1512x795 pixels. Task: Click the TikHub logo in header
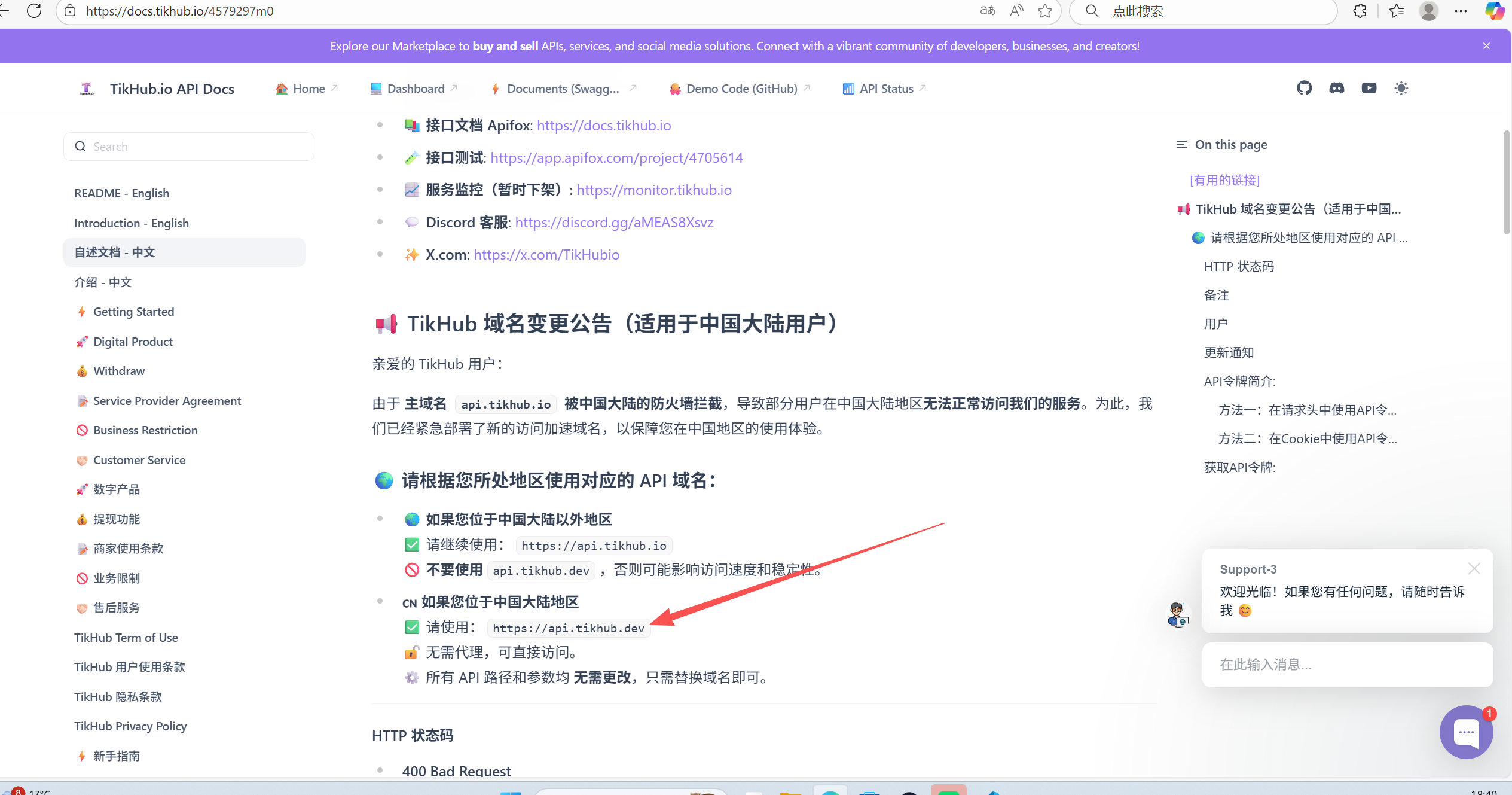(x=87, y=89)
